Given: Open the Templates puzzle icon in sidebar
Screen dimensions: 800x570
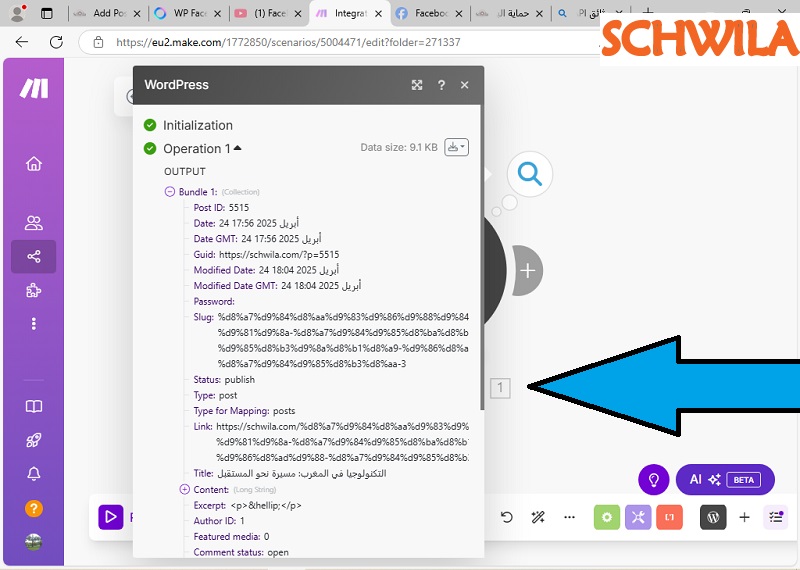Looking at the screenshot, I should (34, 290).
